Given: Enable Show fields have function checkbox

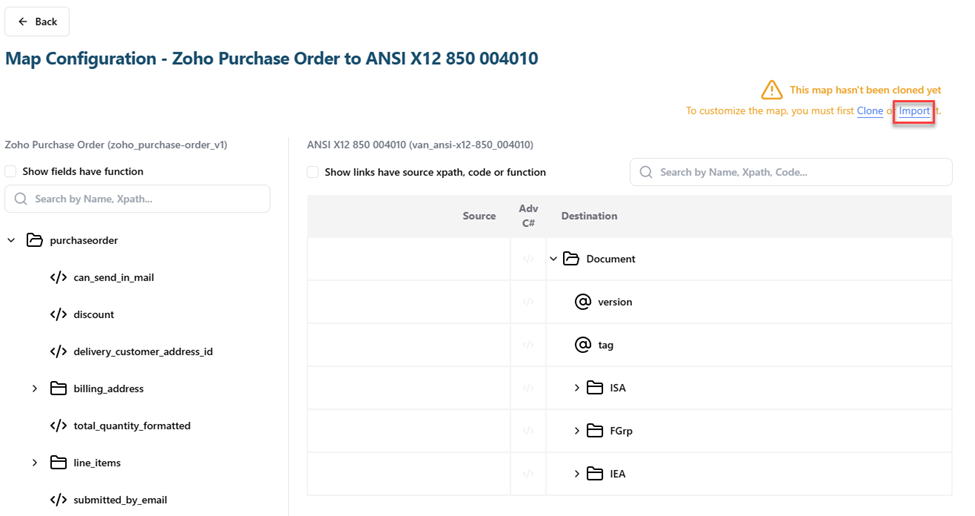Looking at the screenshot, I should point(11,171).
